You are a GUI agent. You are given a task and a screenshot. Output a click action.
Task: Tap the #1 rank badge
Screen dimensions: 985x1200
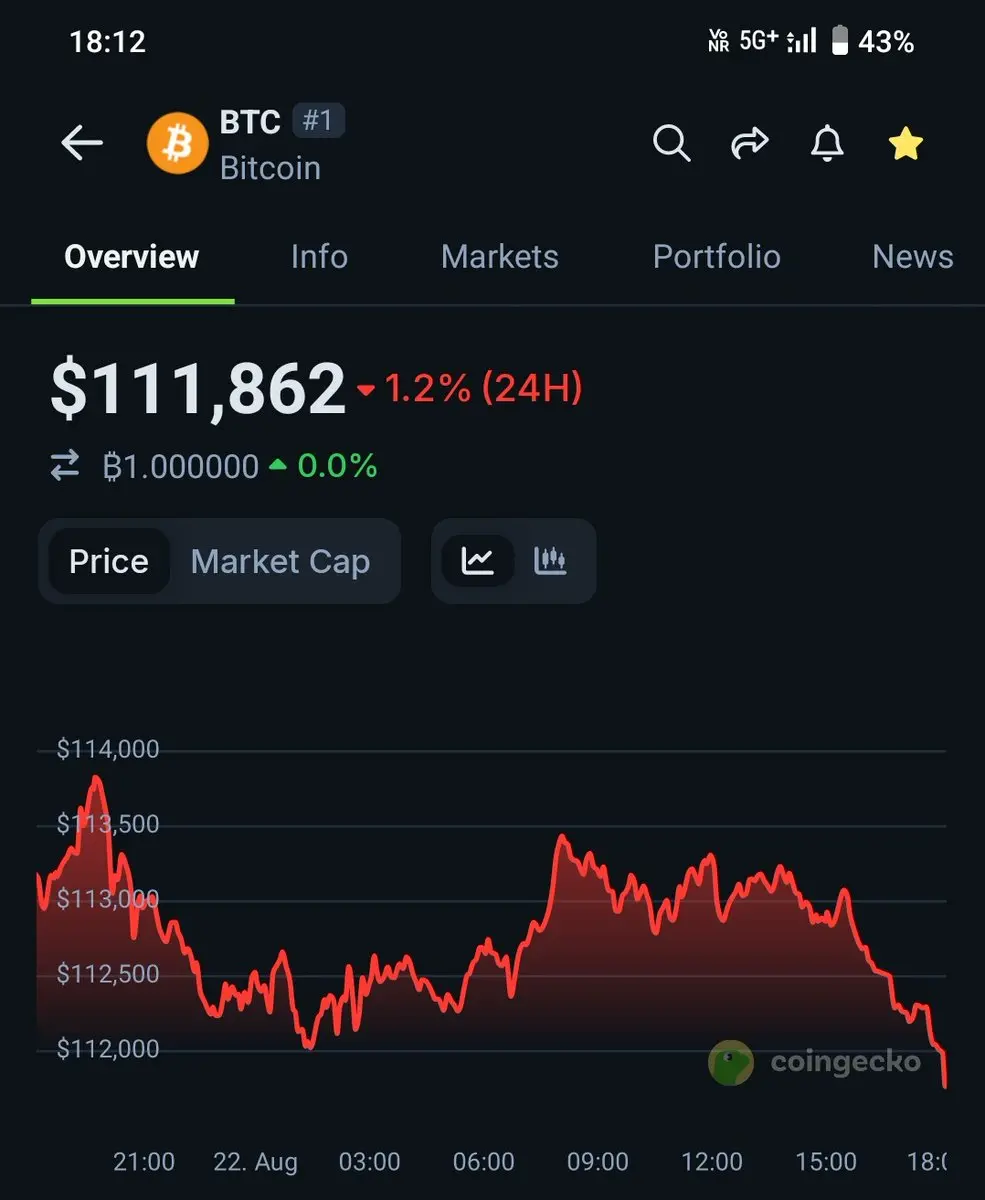click(x=318, y=121)
